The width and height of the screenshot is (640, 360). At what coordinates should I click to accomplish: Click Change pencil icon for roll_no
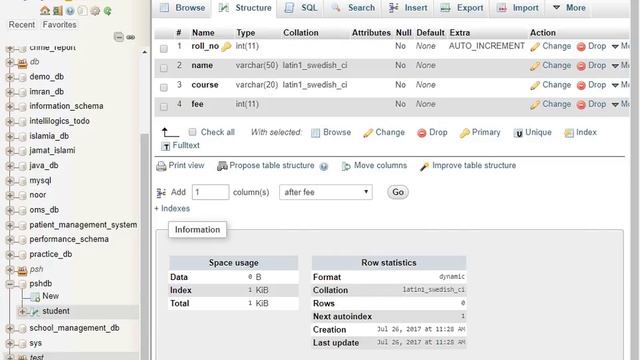535,47
